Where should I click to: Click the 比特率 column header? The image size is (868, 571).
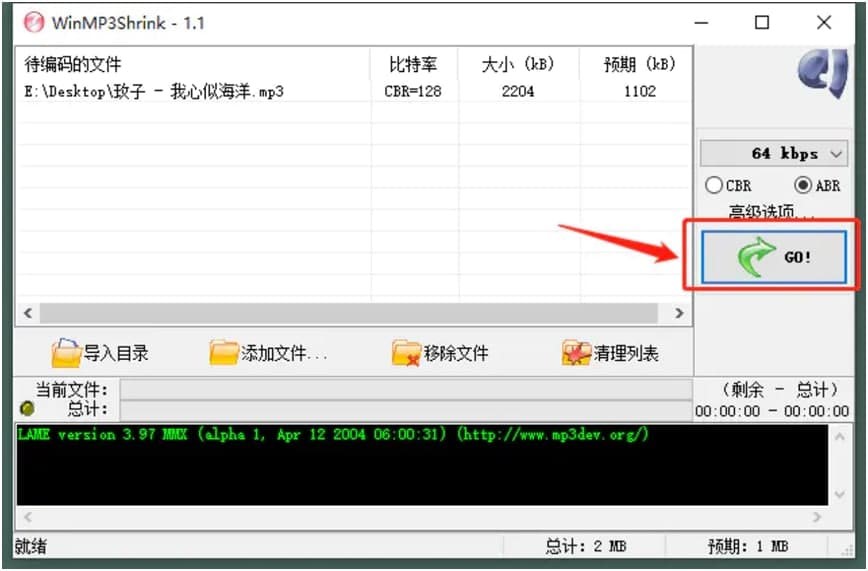pos(414,64)
